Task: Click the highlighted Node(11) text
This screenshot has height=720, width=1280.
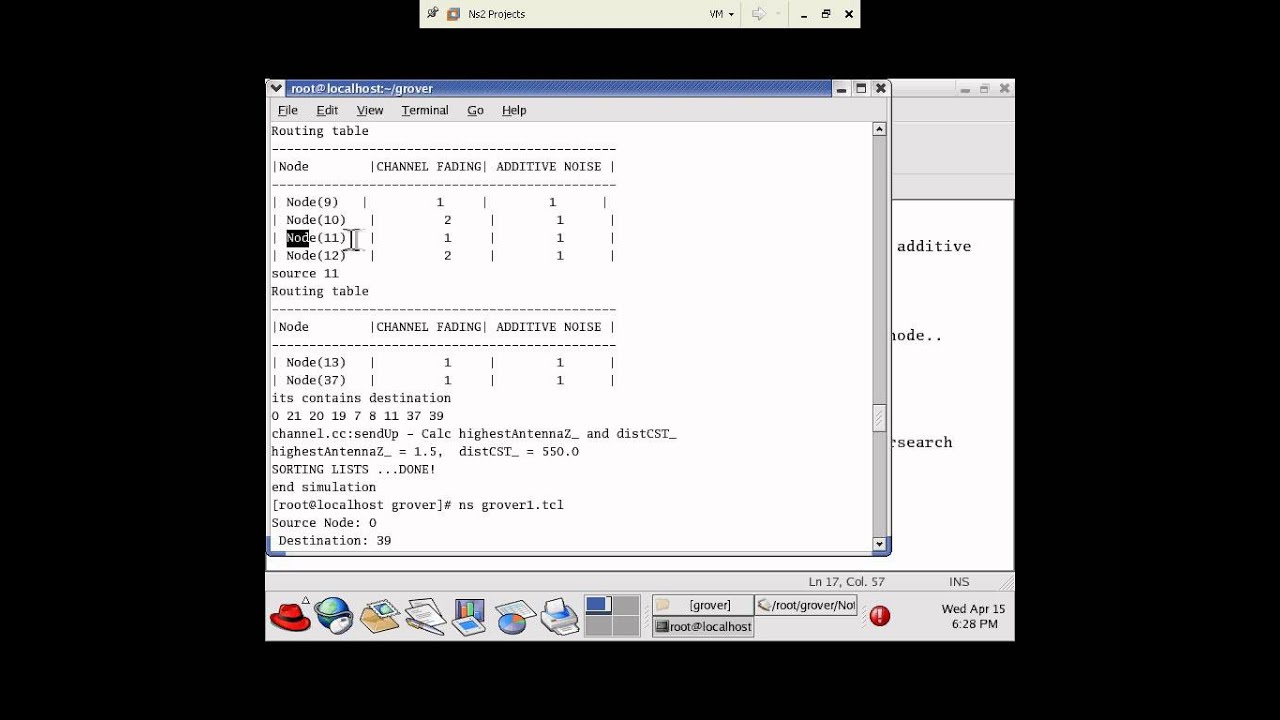Action: click(x=316, y=238)
